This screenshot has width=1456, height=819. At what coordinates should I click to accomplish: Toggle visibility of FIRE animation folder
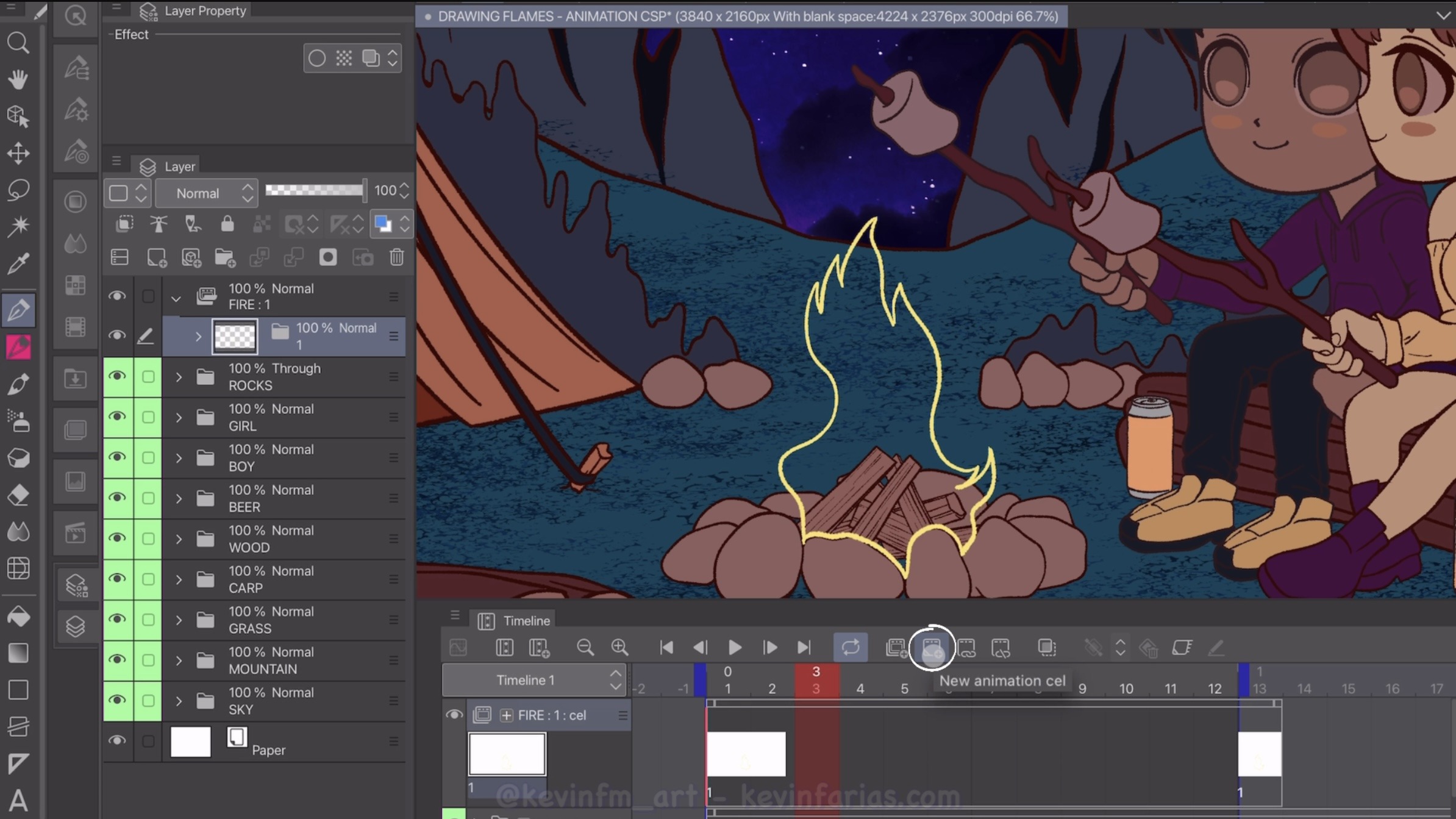pyautogui.click(x=117, y=296)
